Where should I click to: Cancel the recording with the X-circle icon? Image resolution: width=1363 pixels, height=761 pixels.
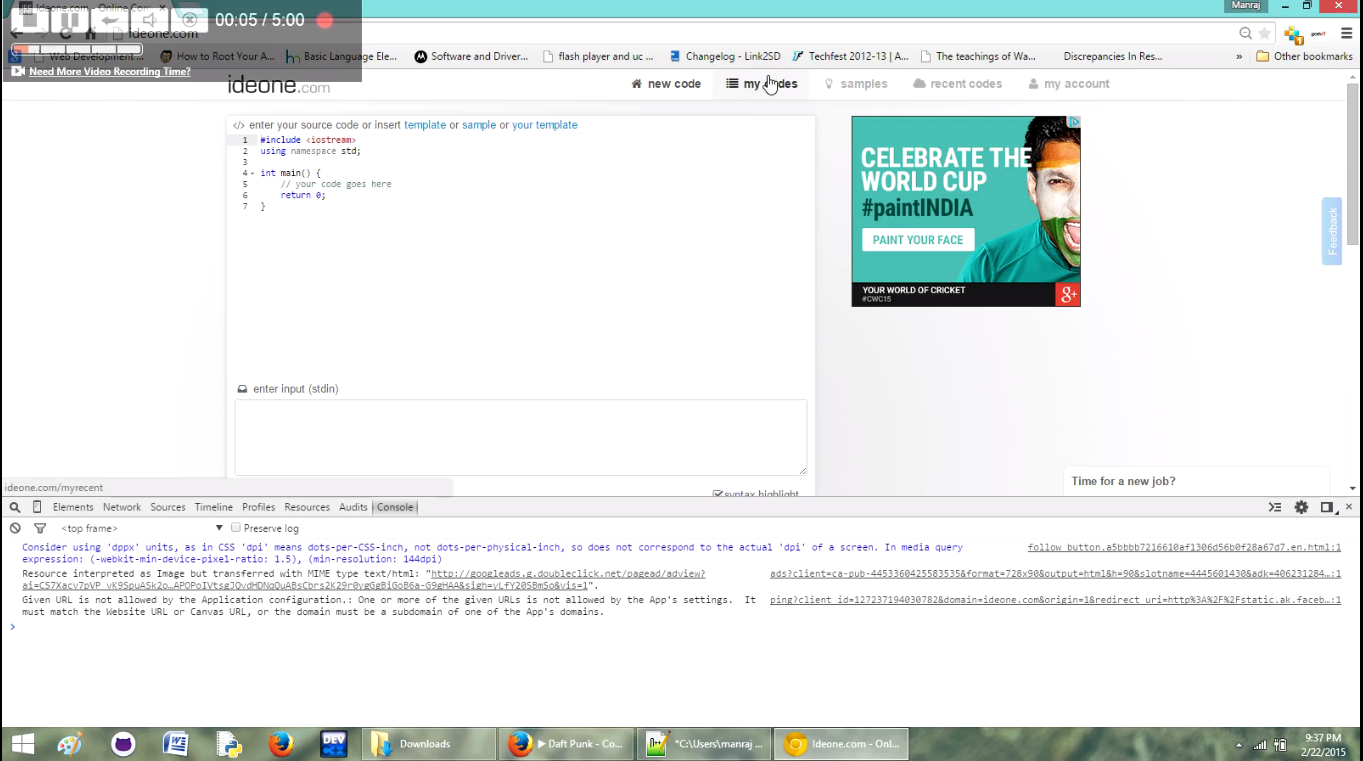(190, 20)
